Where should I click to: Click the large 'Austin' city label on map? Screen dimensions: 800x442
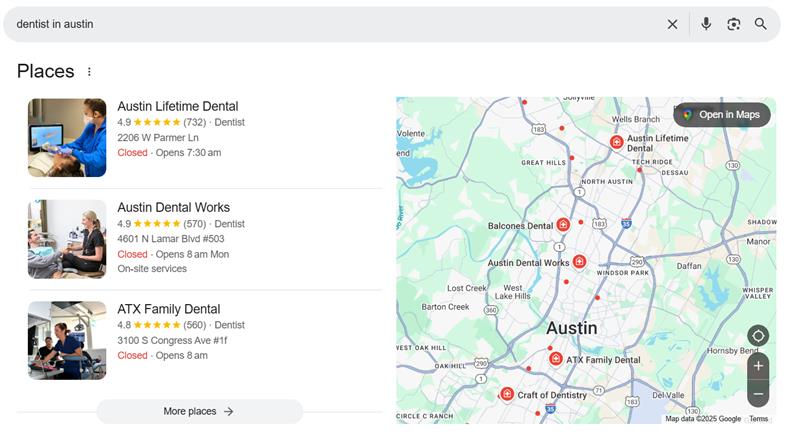pyautogui.click(x=571, y=328)
